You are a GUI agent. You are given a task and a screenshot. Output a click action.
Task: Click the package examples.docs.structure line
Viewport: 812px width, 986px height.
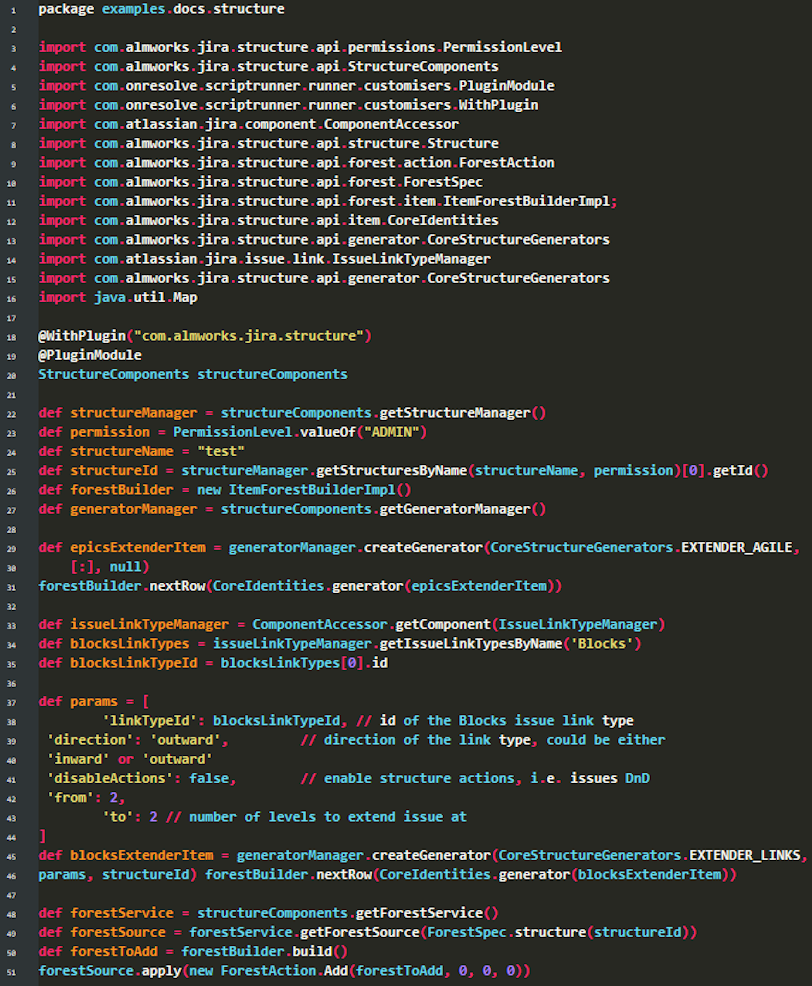pos(161,9)
